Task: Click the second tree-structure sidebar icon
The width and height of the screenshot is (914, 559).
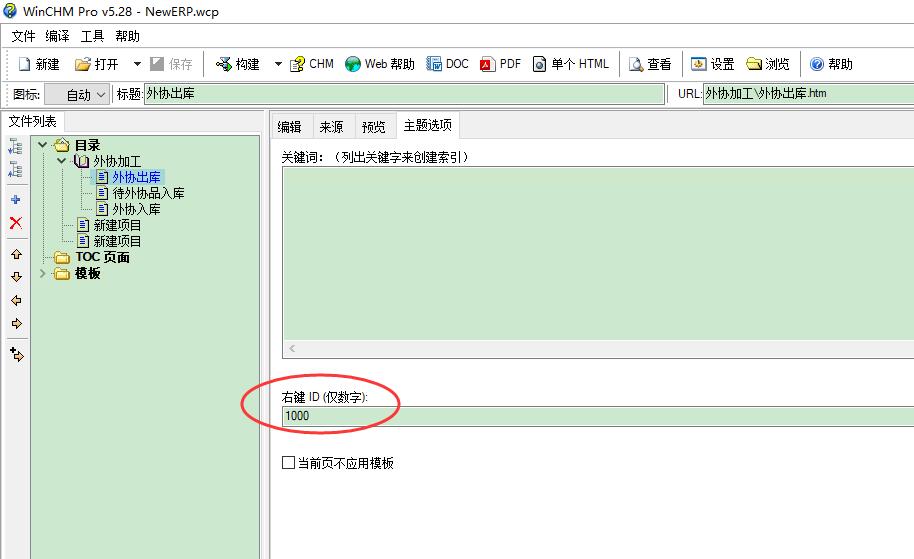Action: pos(16,170)
